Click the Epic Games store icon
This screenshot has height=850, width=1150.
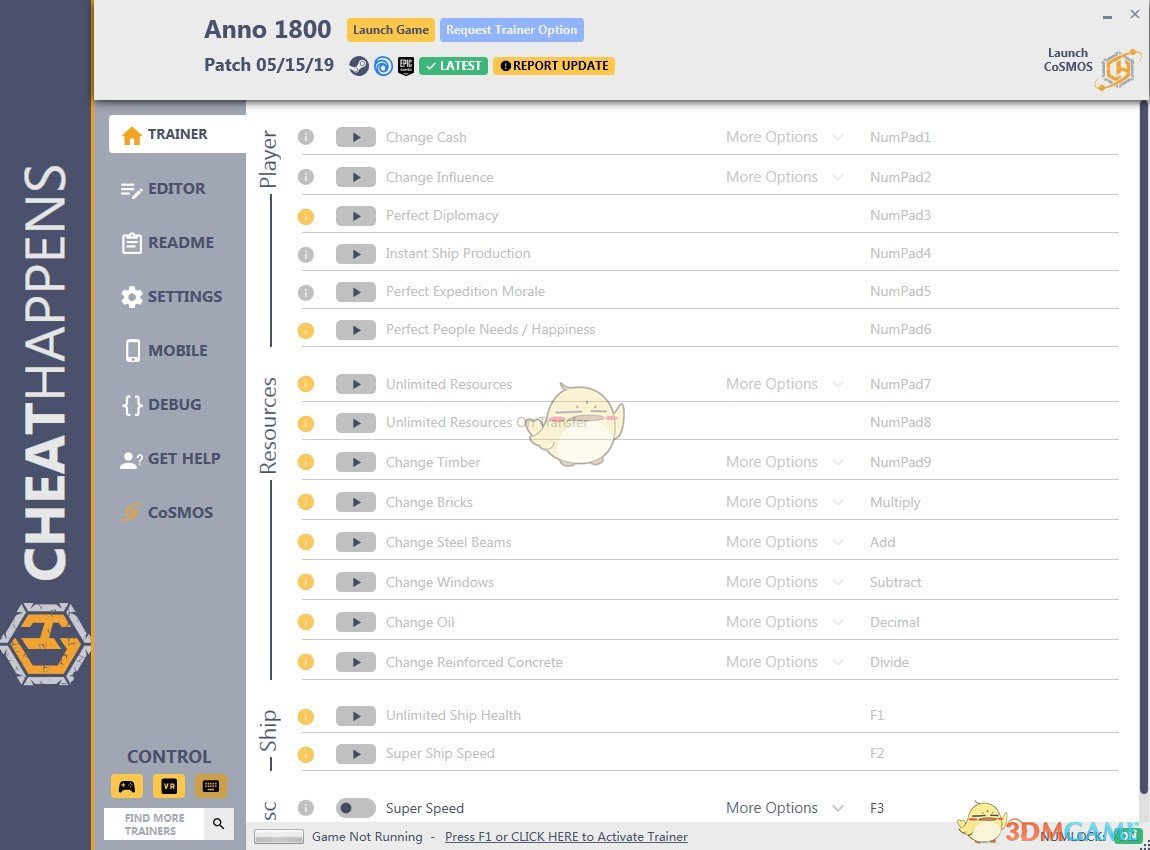[406, 66]
